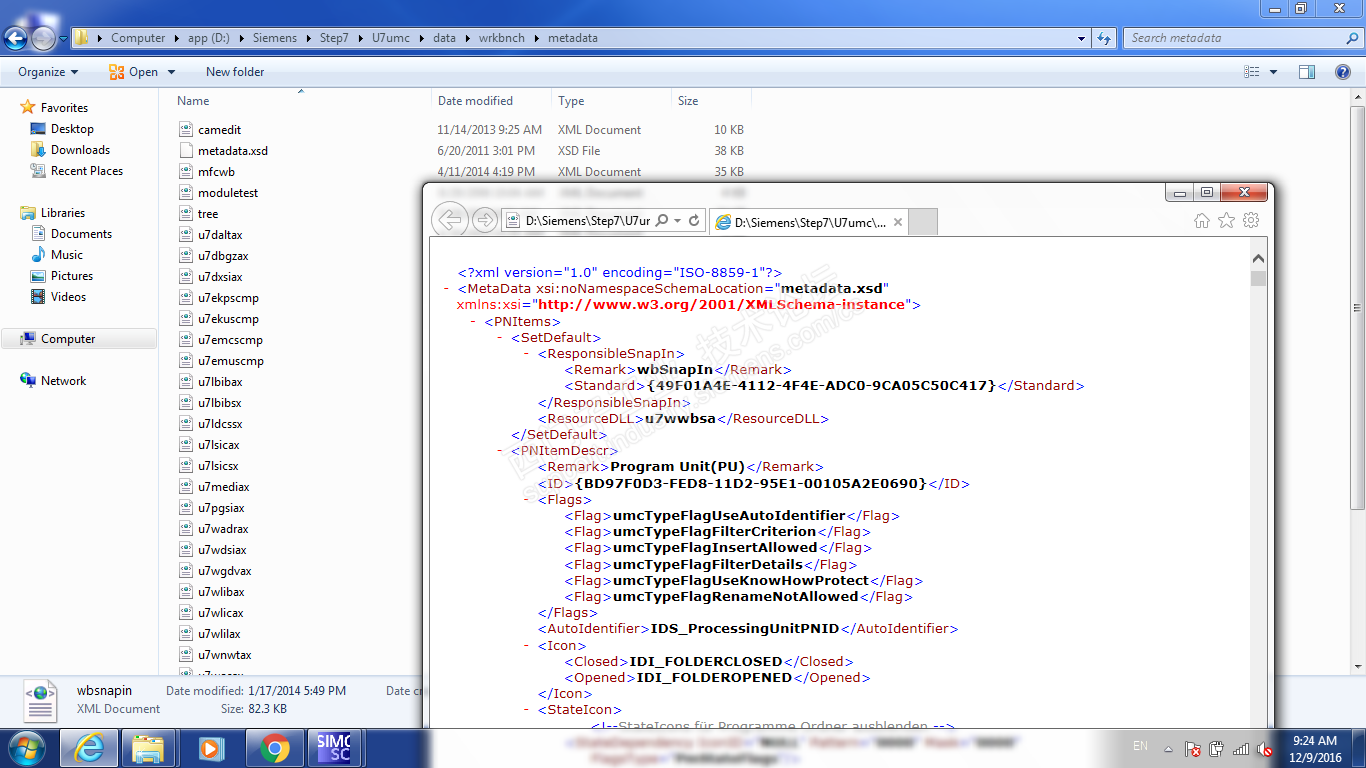Open Windows Explorer from the taskbar

149,748
